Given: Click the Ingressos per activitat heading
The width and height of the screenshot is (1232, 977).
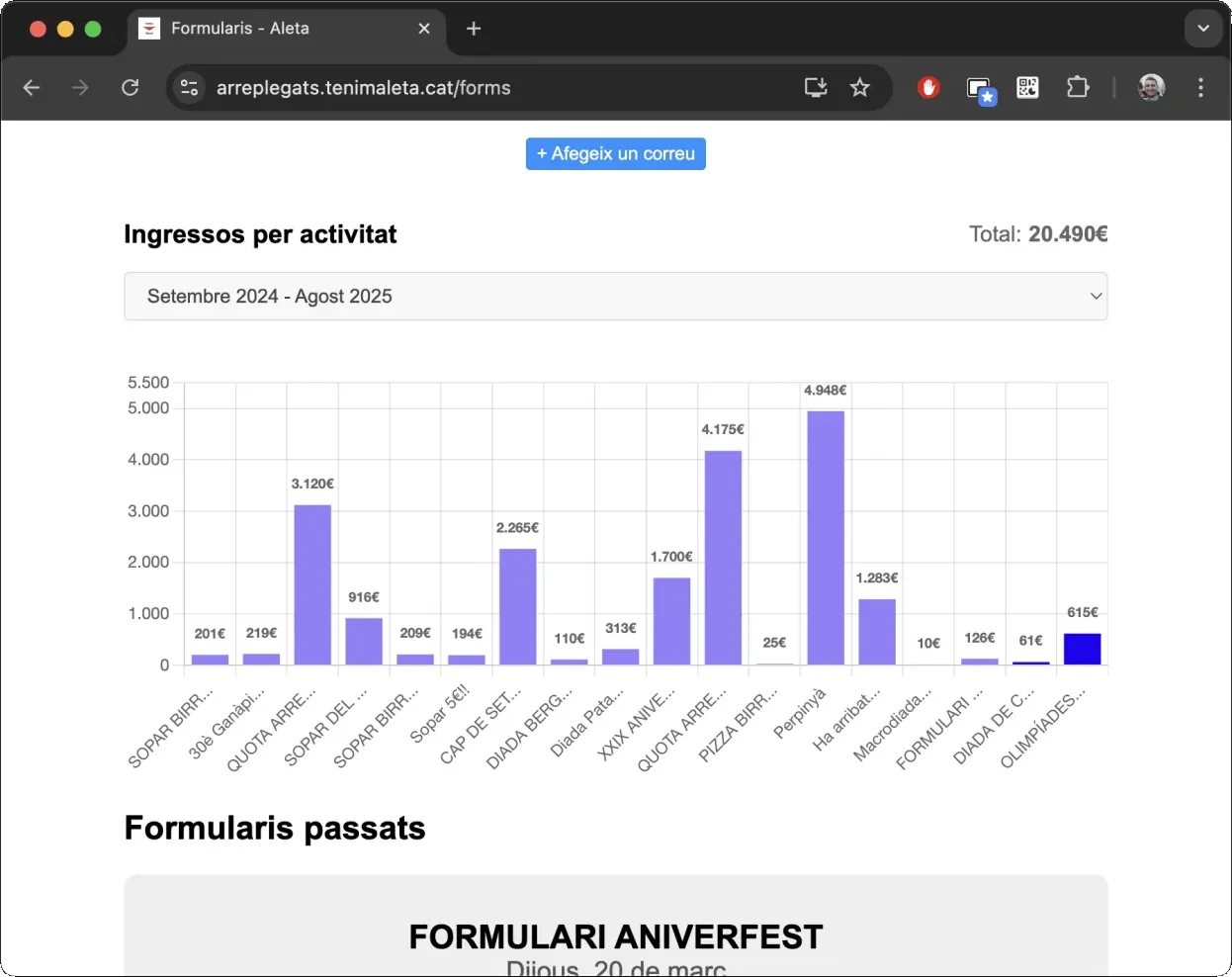Looking at the screenshot, I should (x=260, y=234).
